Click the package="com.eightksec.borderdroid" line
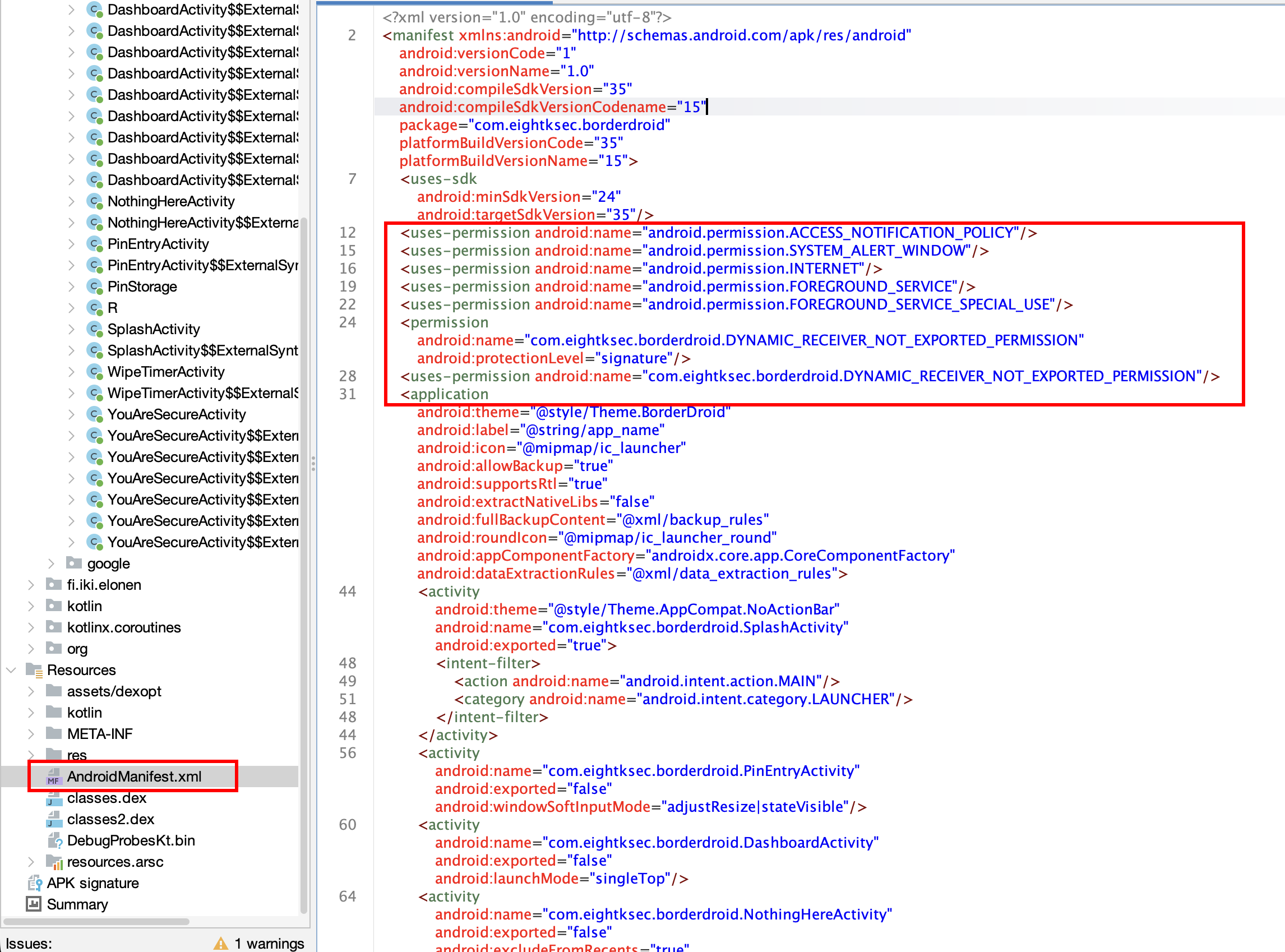 [x=535, y=125]
